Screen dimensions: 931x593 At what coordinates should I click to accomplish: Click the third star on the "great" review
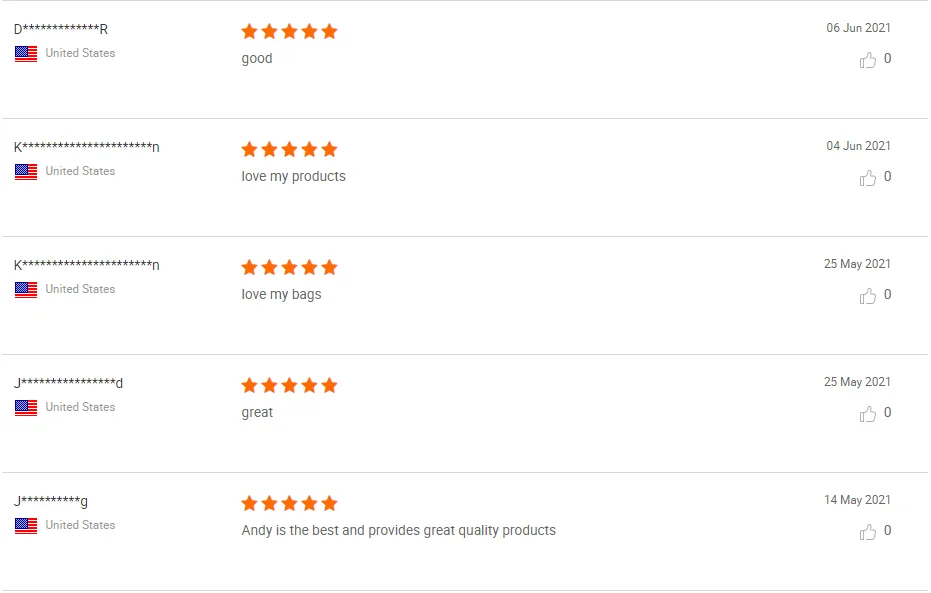[x=290, y=385]
